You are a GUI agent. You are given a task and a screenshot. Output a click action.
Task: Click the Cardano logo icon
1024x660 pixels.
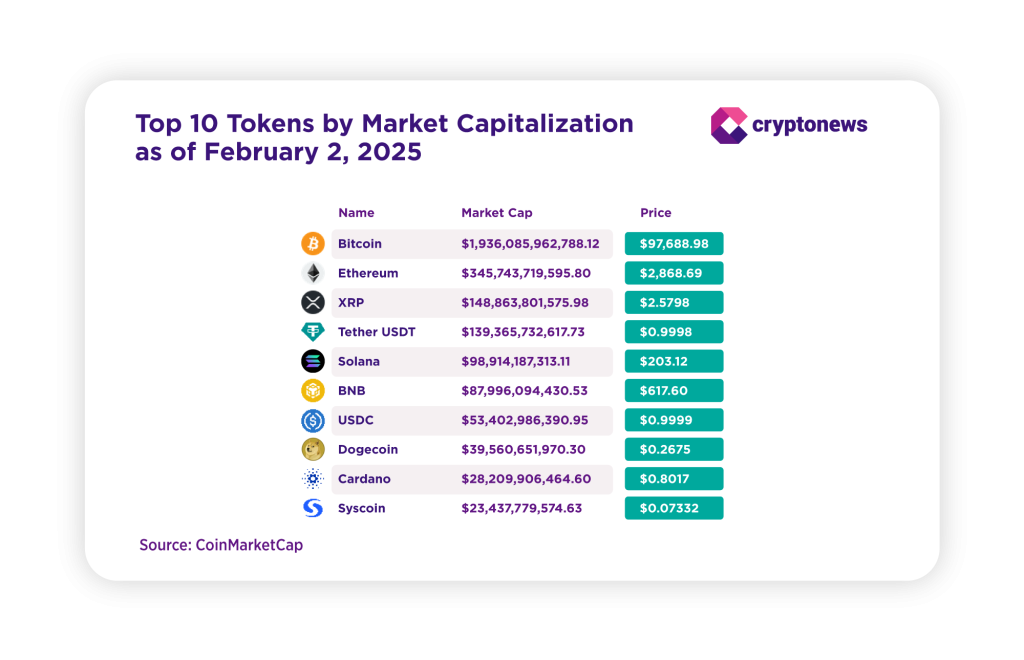point(313,479)
